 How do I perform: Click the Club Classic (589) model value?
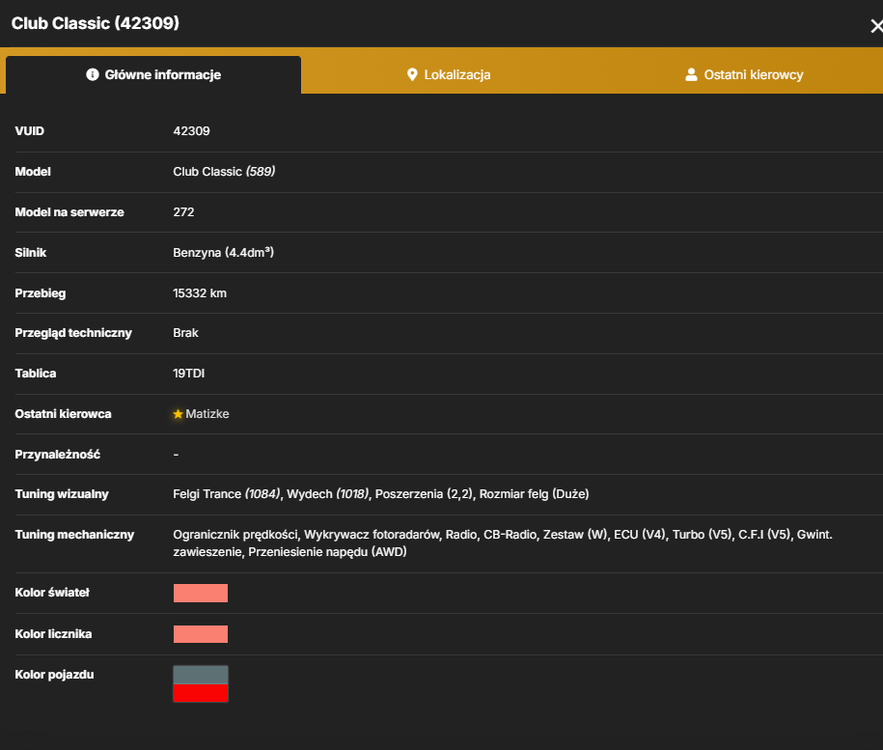click(224, 171)
